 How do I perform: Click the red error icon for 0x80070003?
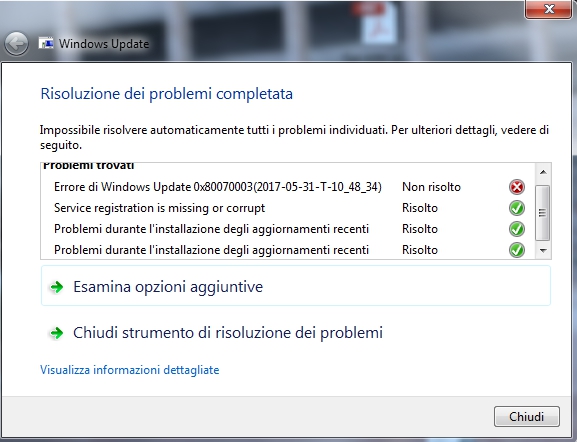pos(517,187)
